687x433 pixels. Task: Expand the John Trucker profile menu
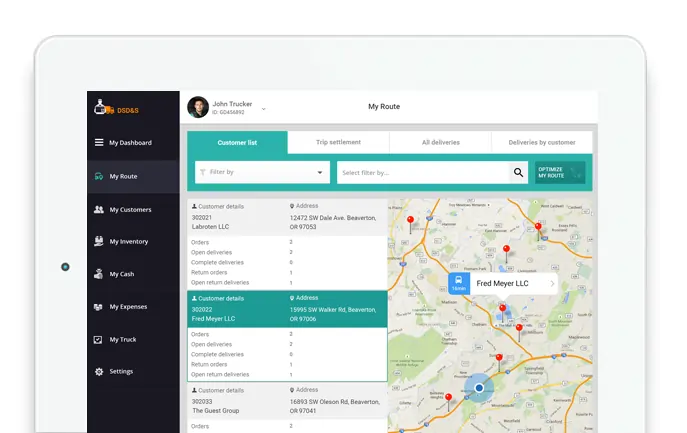coord(264,108)
